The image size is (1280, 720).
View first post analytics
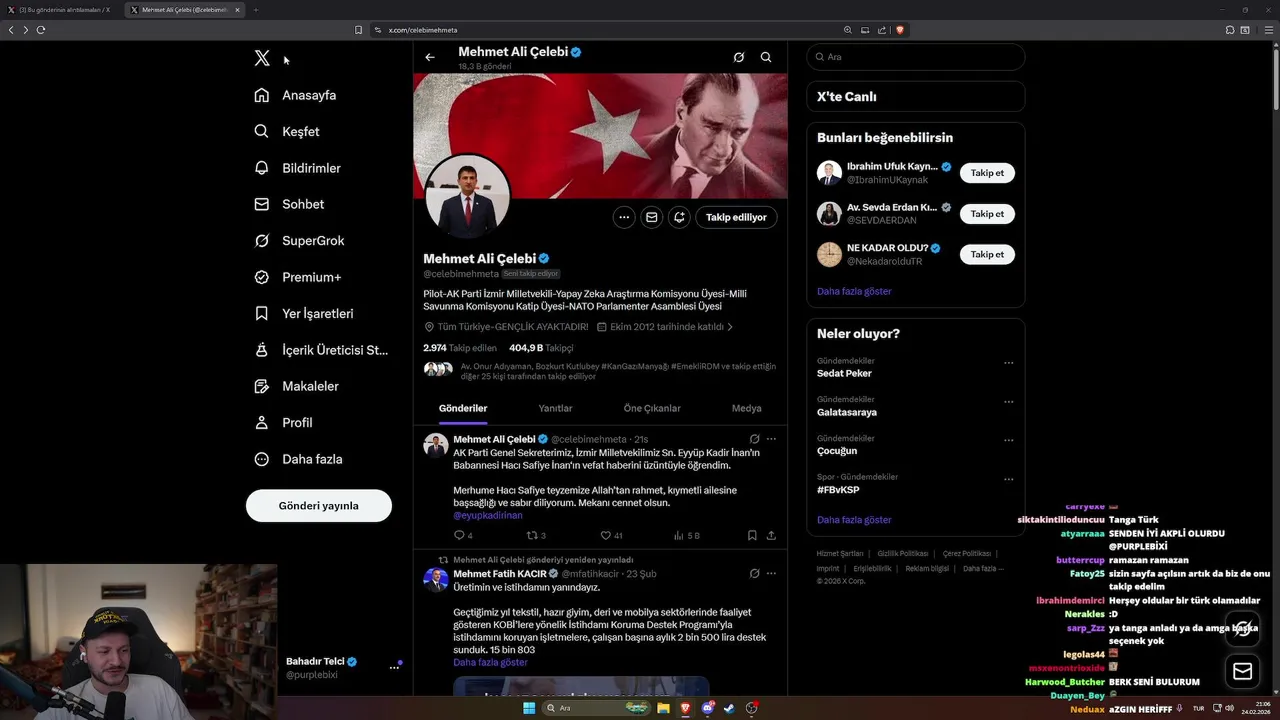tap(686, 536)
